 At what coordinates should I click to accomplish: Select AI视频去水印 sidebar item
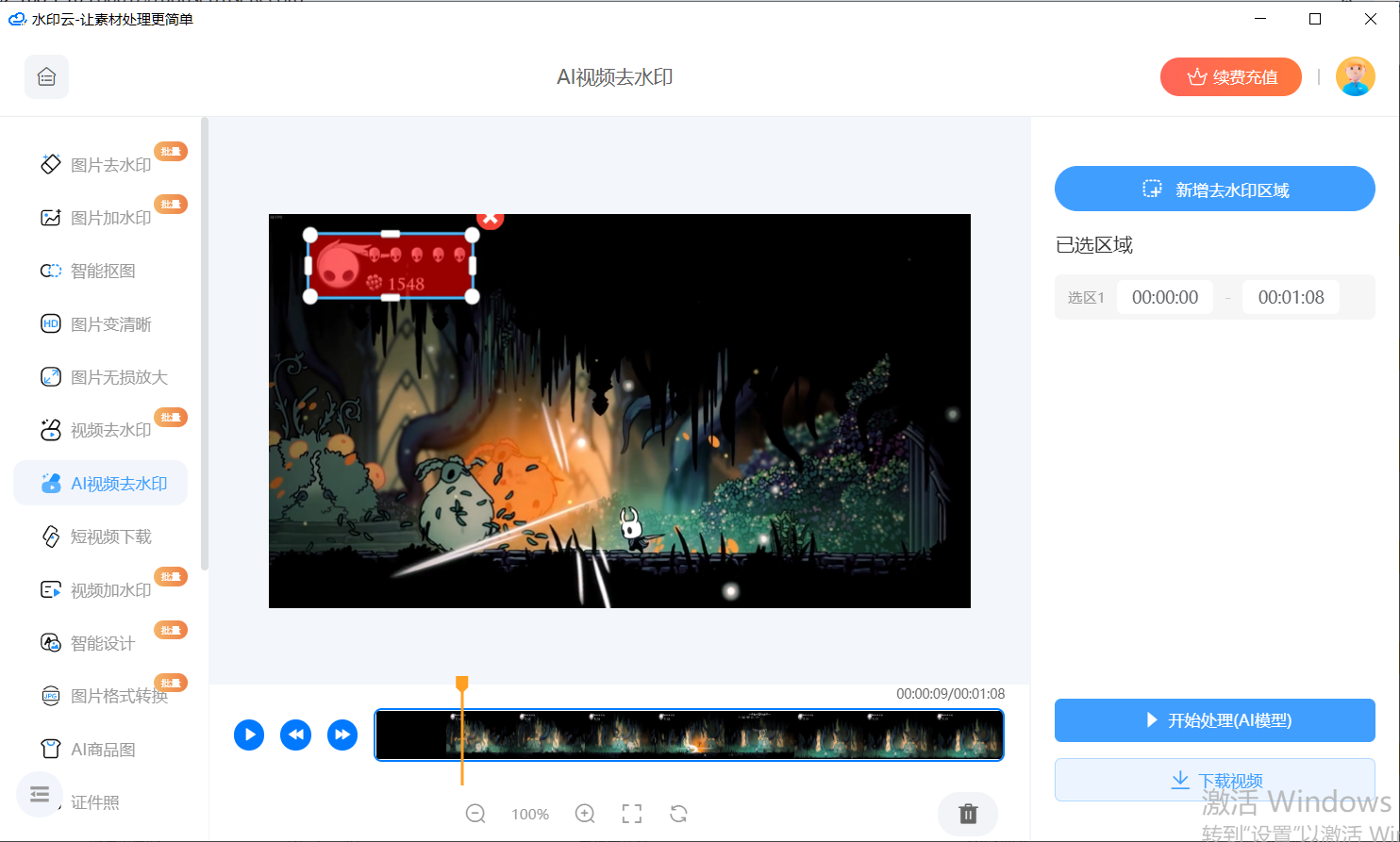100,484
